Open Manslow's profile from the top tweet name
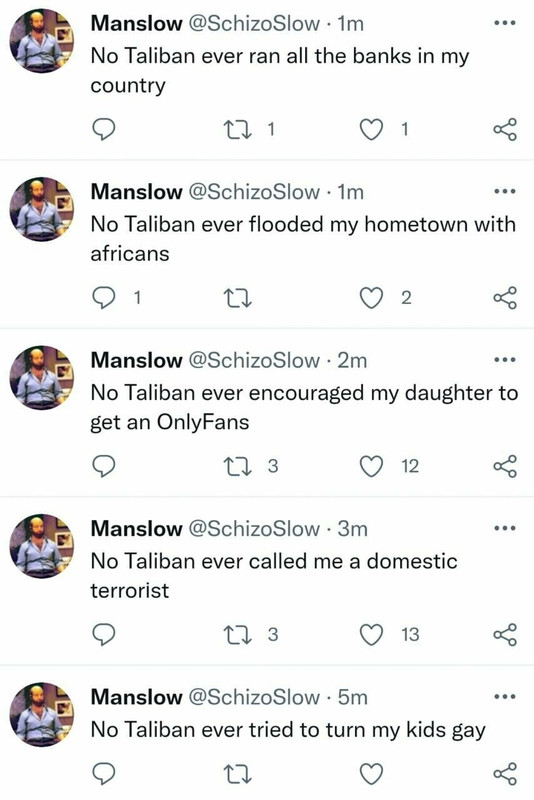534x800 pixels. 136,23
